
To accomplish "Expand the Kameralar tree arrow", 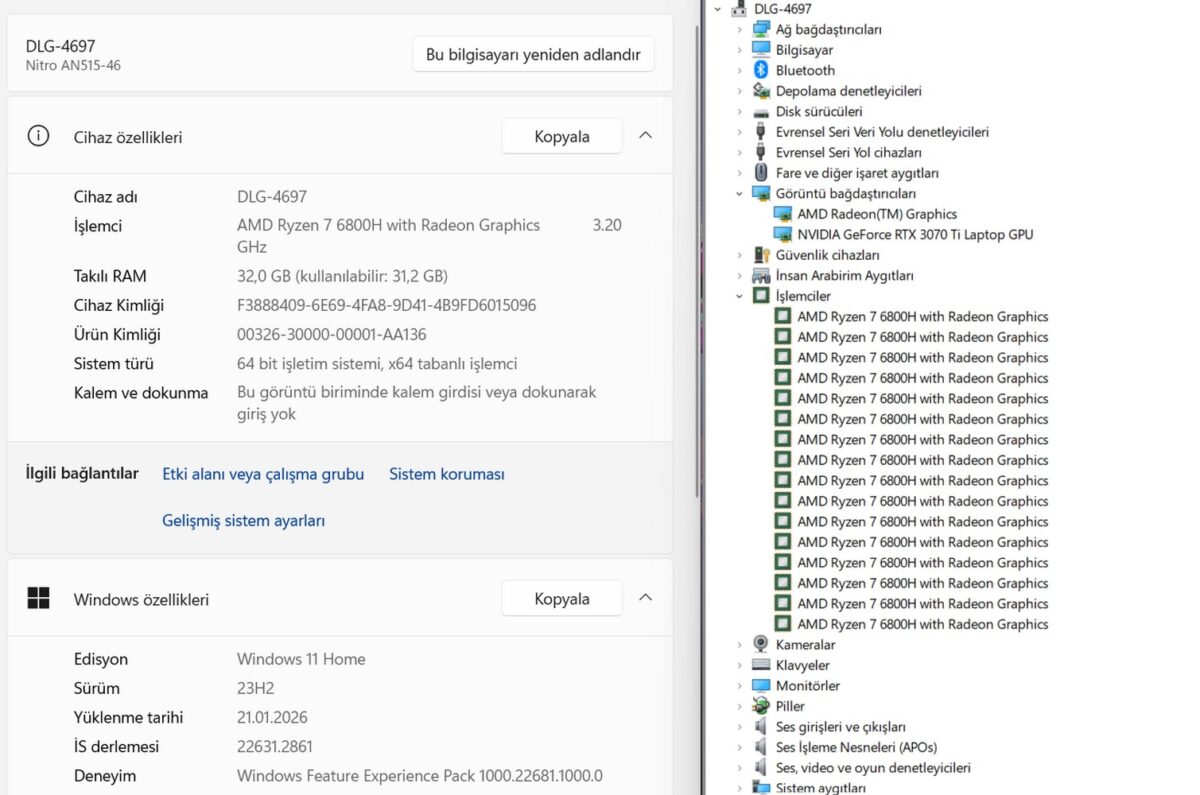I will point(740,645).
